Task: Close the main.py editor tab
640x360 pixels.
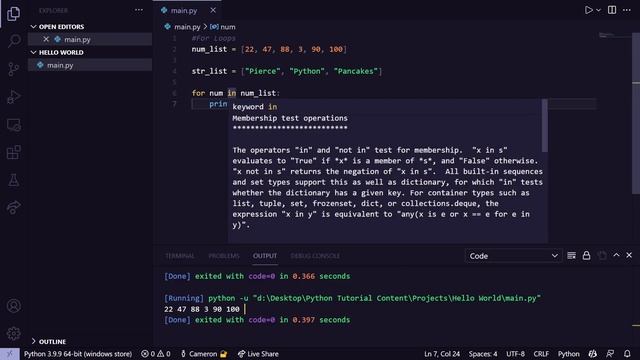Action: (213, 10)
